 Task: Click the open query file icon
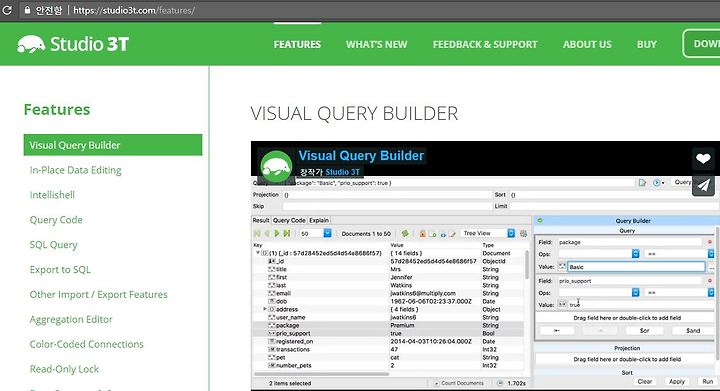pyautogui.click(x=642, y=183)
